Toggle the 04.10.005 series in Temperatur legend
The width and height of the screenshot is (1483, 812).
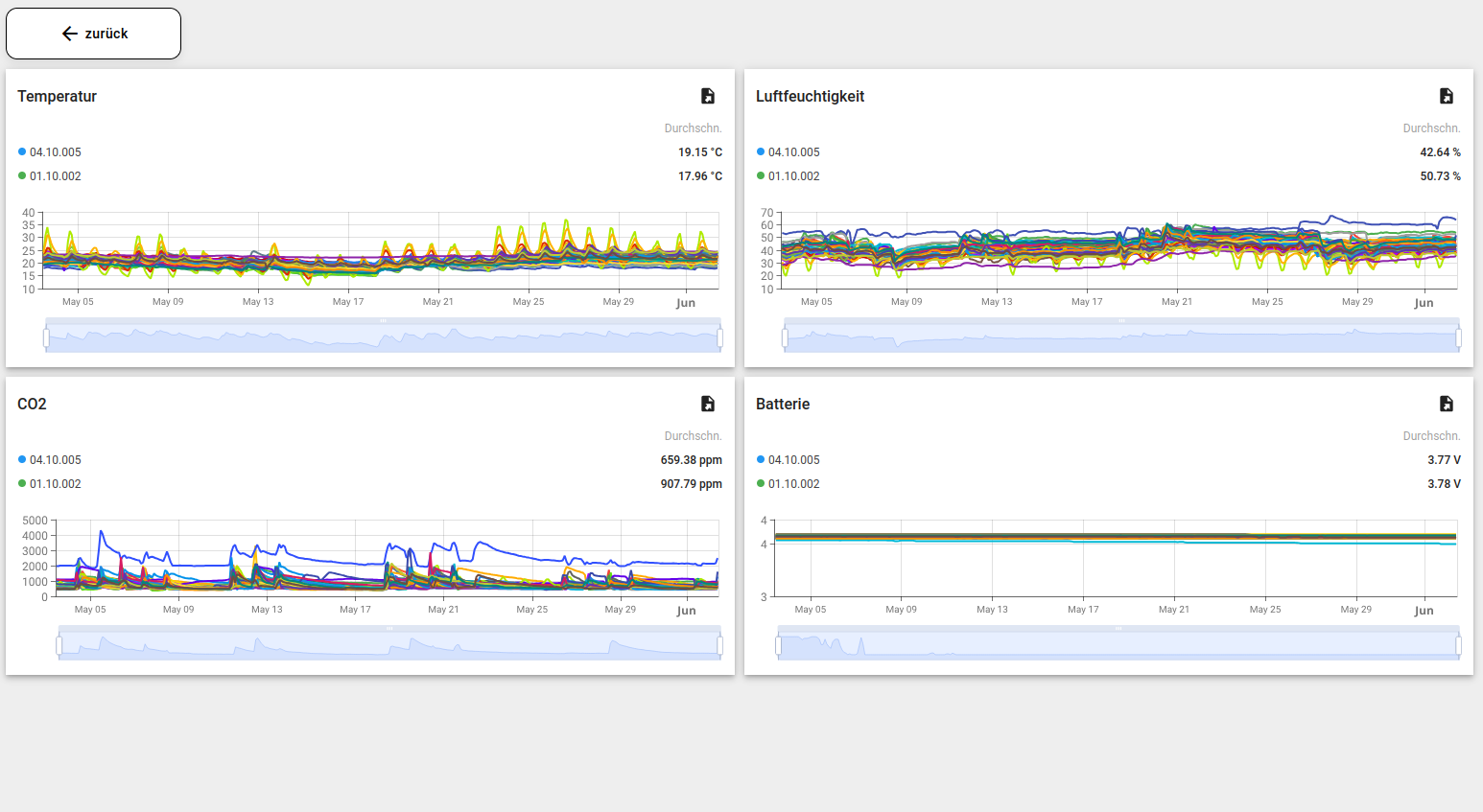(x=50, y=152)
